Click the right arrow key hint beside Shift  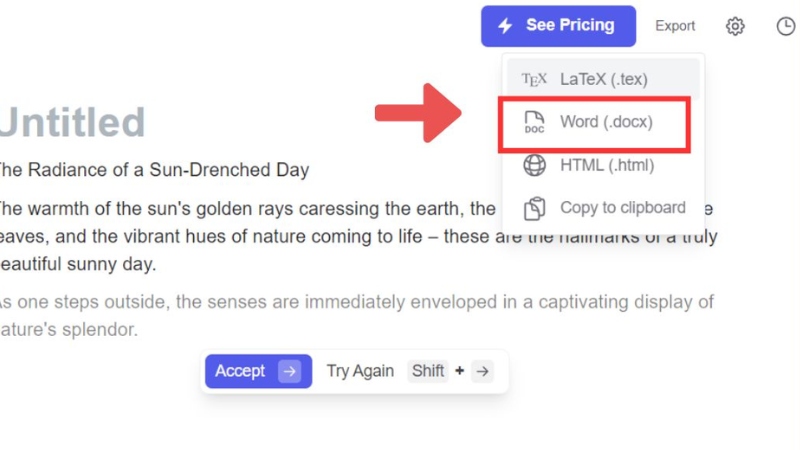point(482,371)
